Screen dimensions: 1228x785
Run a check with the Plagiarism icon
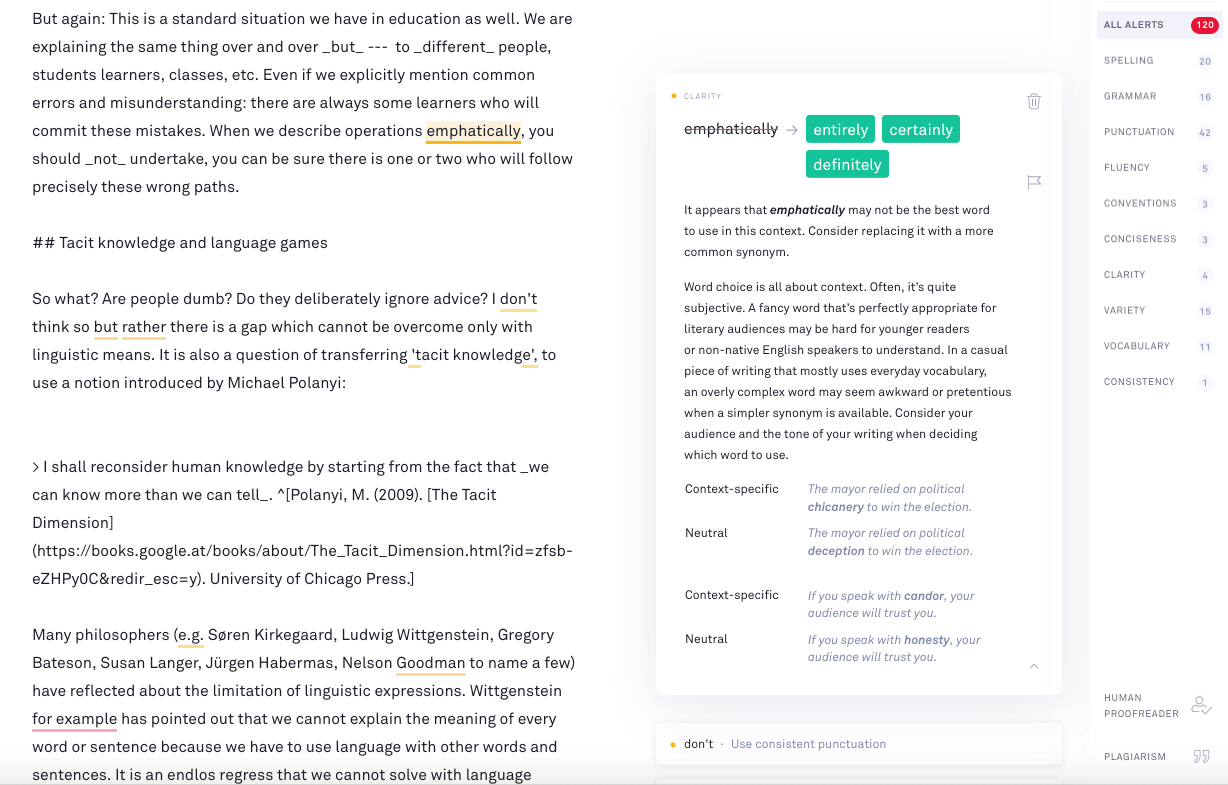(x=1201, y=756)
